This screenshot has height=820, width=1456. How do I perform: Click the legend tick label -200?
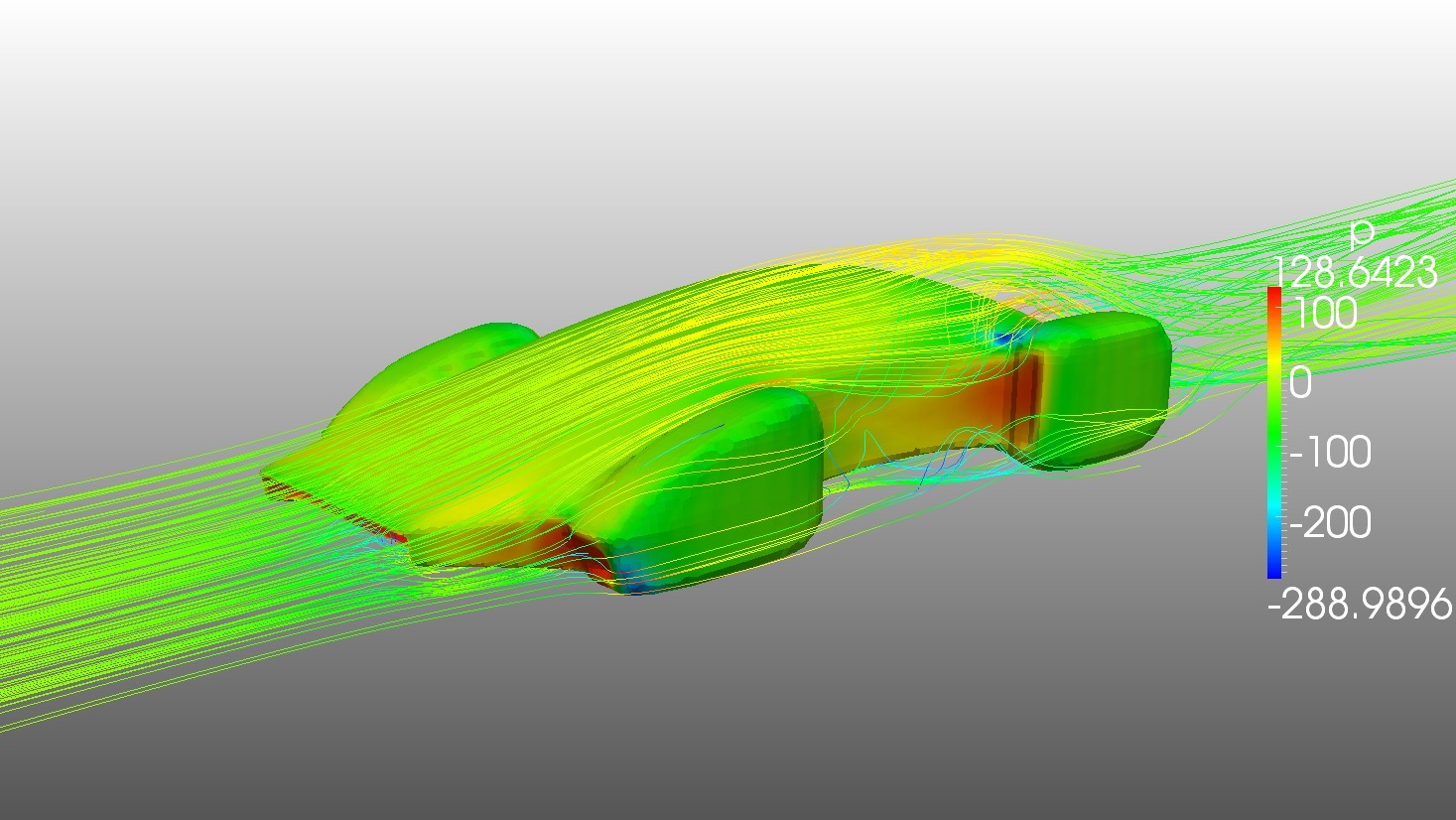tap(1330, 522)
